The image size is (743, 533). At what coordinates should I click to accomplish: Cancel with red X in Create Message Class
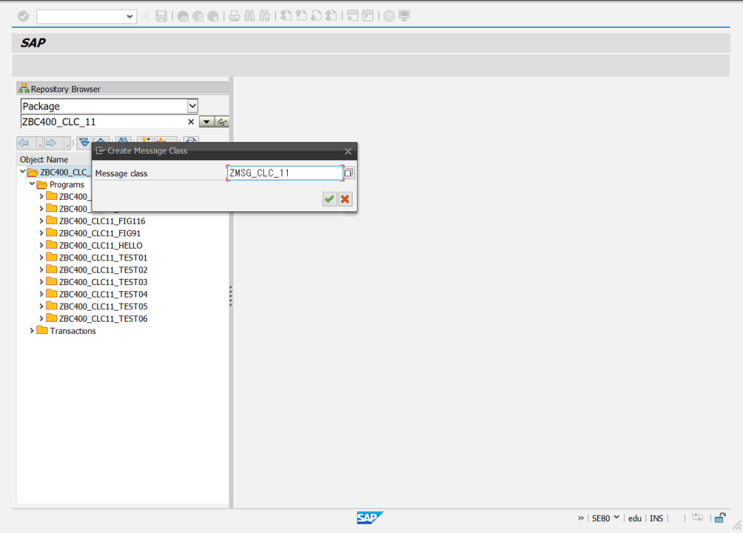(345, 199)
